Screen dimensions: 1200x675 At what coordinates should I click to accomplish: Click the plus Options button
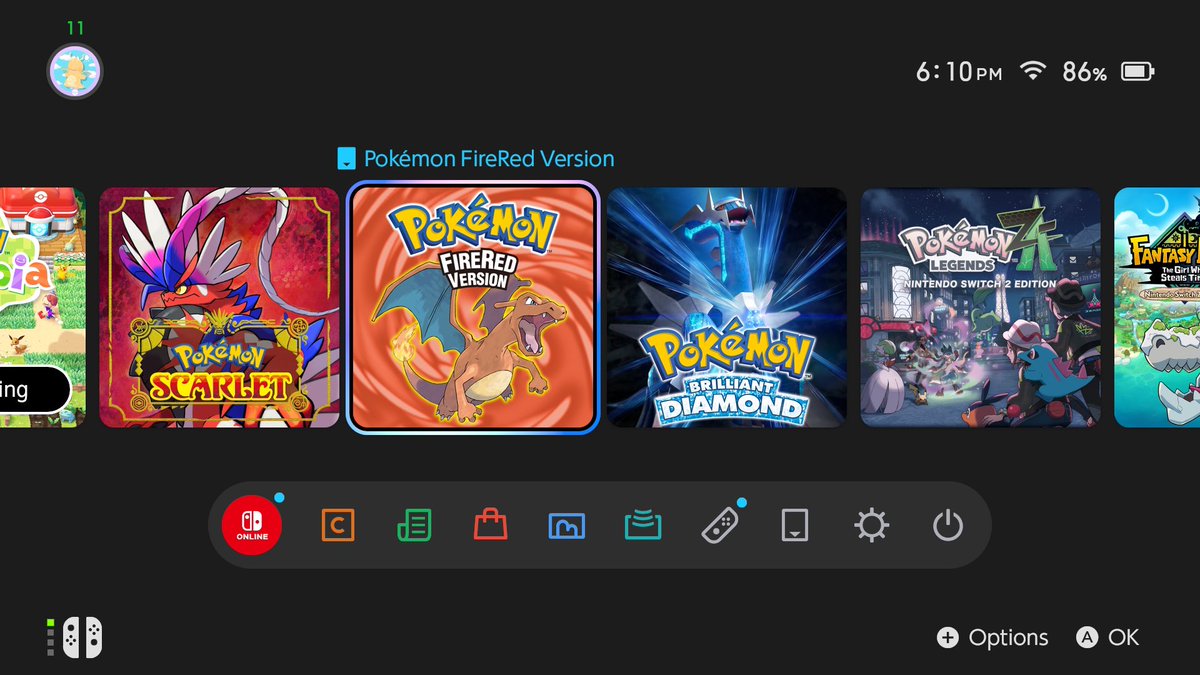[x=992, y=638]
